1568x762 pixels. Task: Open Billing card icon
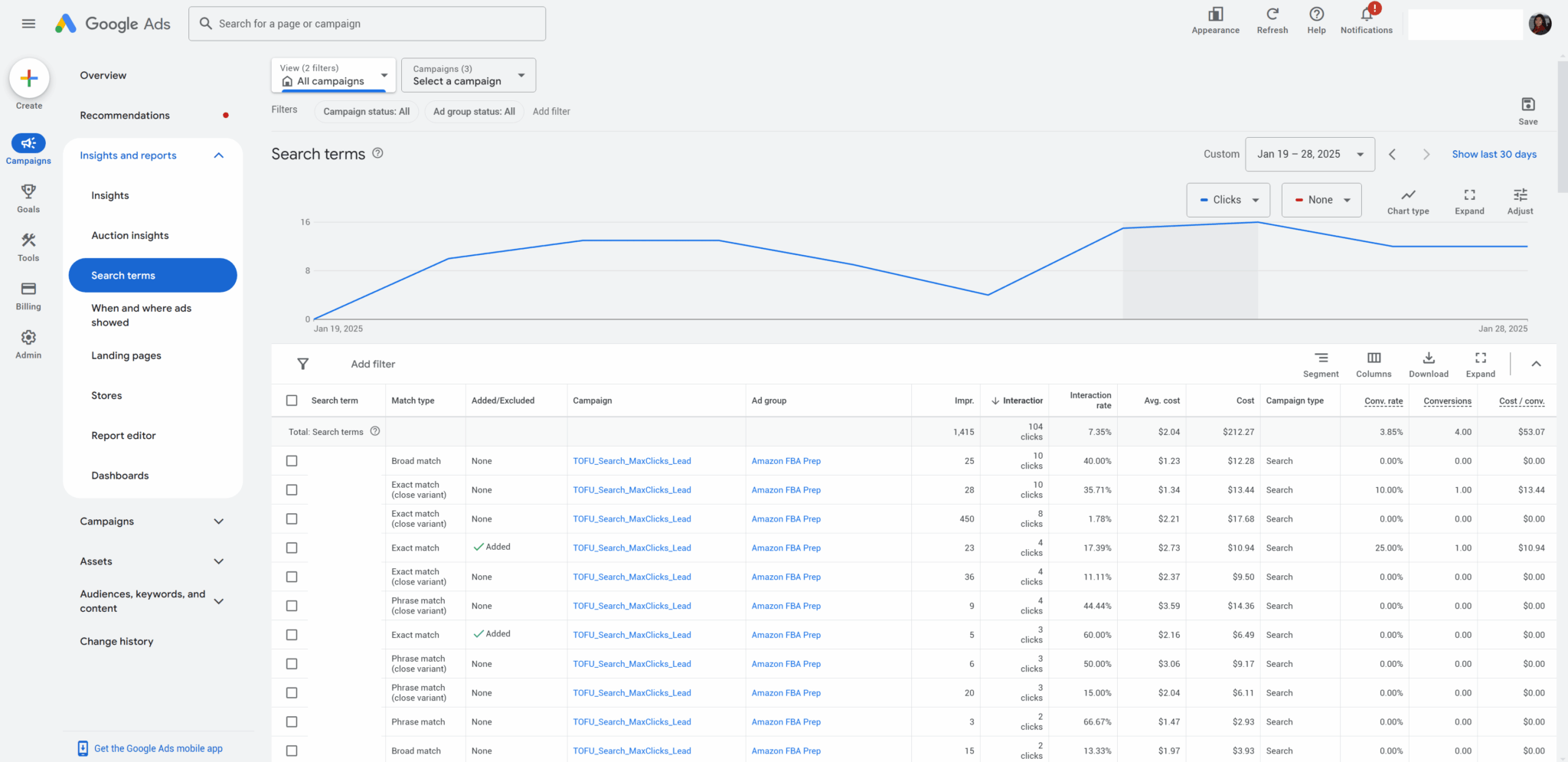coord(28,289)
